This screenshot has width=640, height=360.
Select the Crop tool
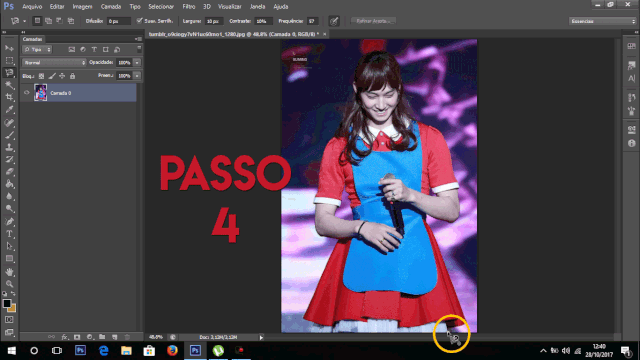tap(9, 97)
